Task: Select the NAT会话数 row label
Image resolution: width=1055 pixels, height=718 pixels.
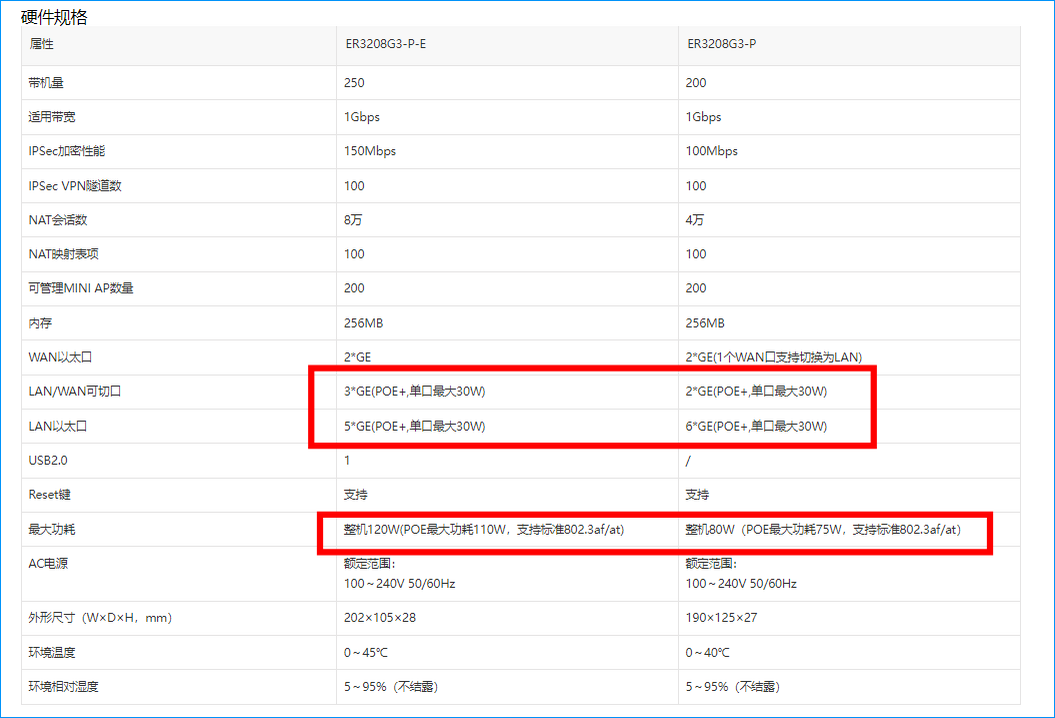Action: click(x=58, y=220)
